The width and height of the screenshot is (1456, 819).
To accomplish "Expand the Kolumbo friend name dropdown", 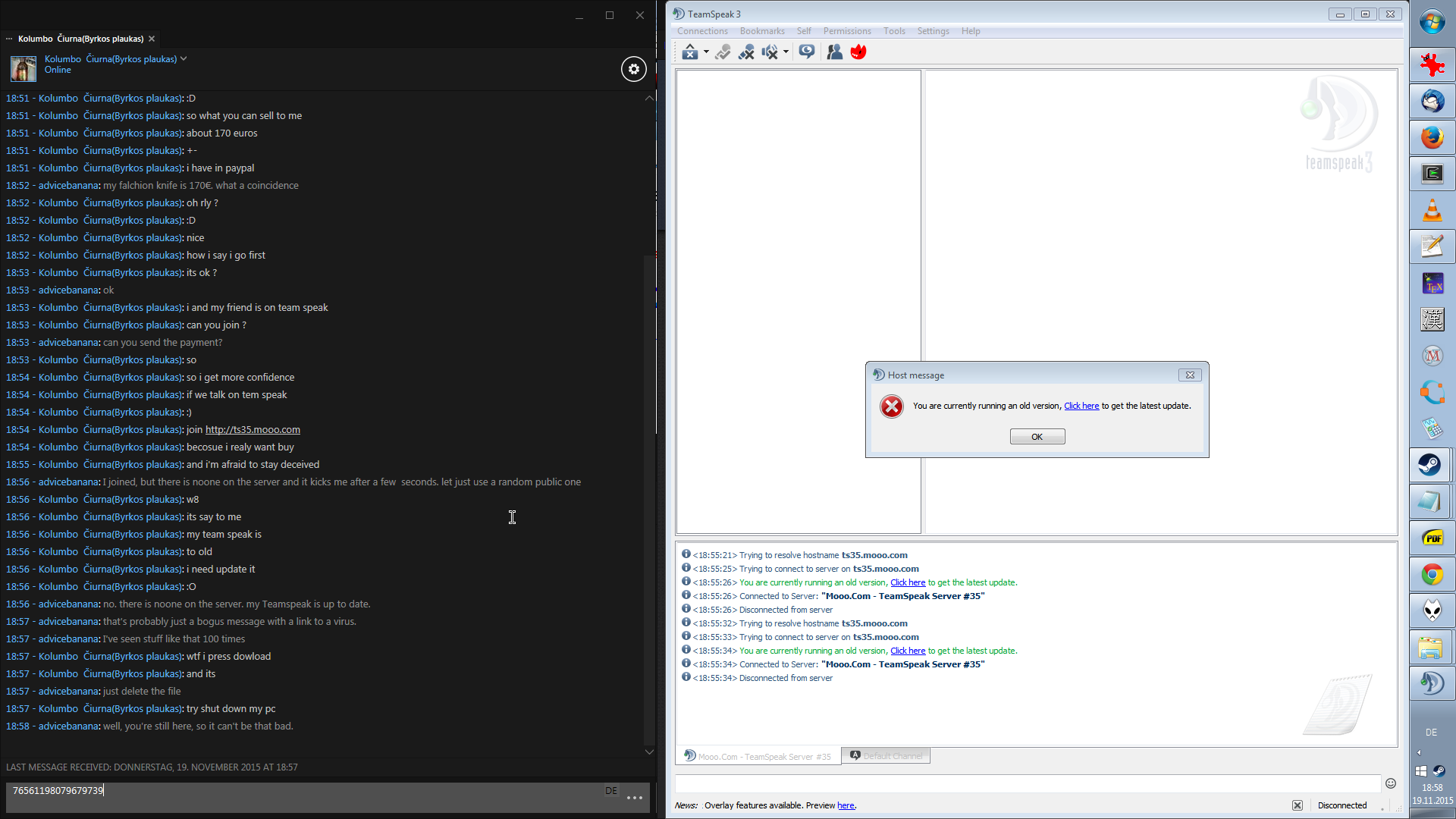I will pyautogui.click(x=184, y=58).
